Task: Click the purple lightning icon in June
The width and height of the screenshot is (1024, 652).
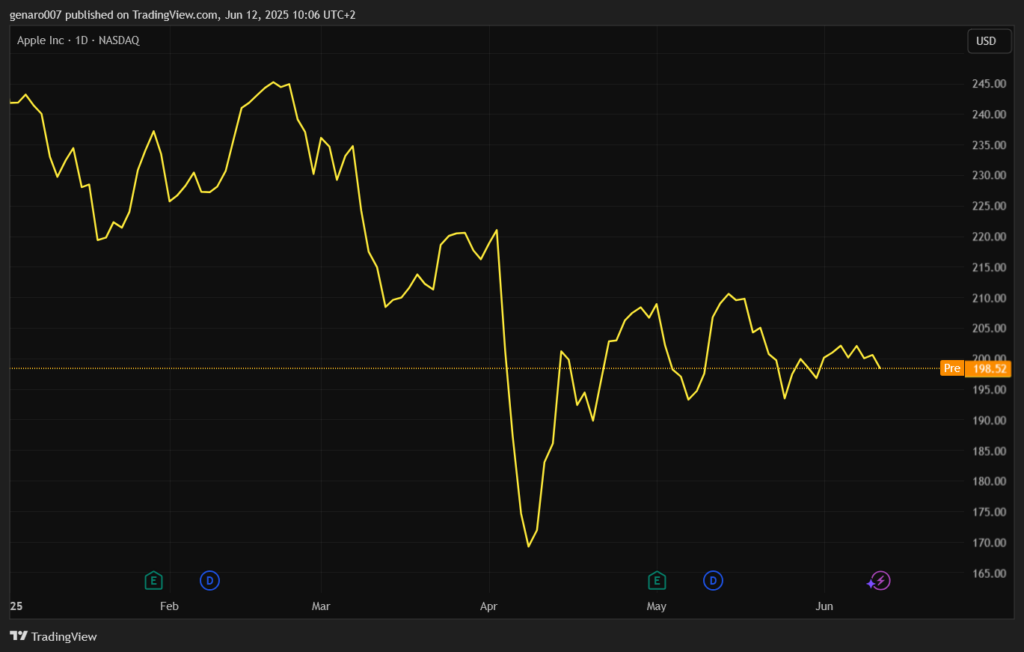Action: click(879, 581)
